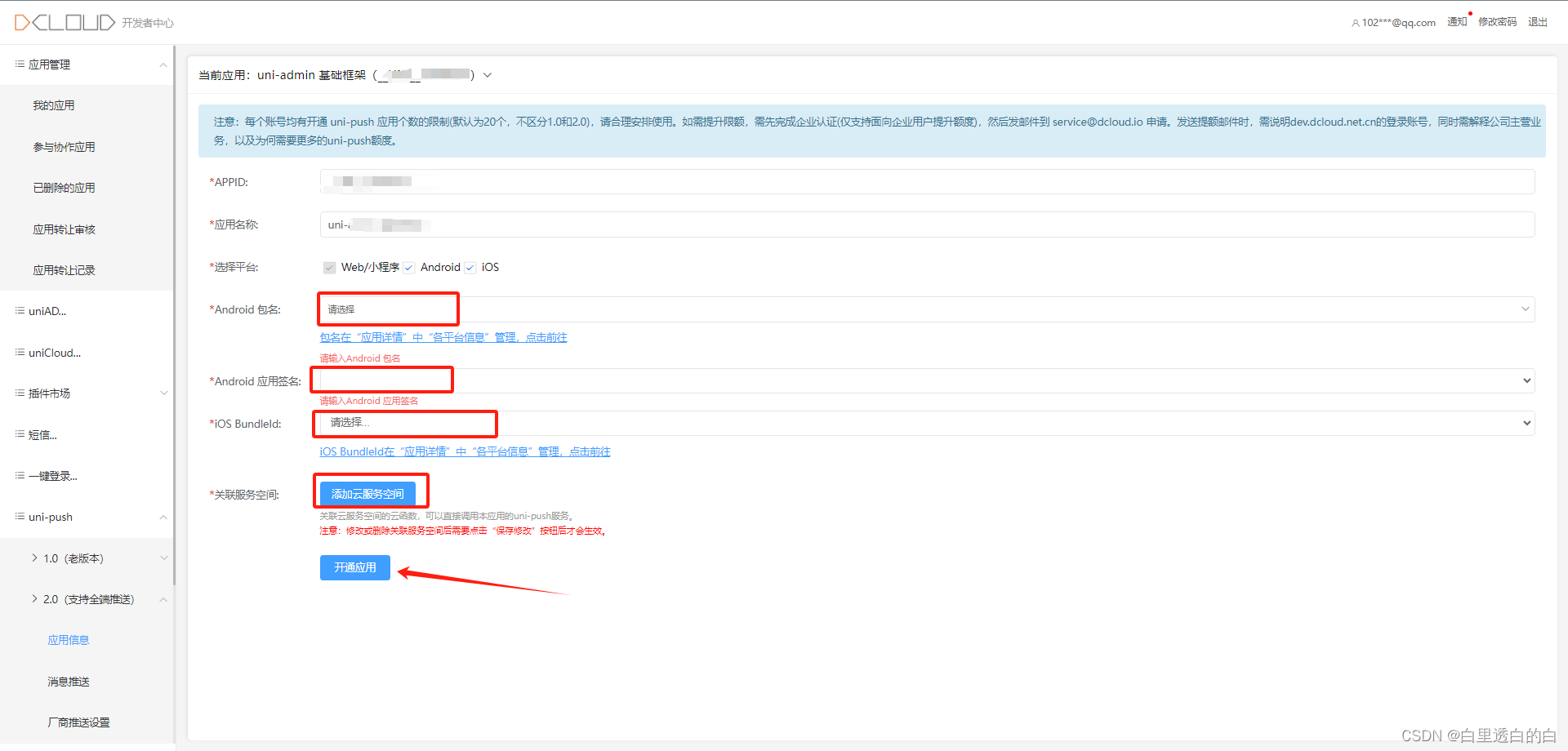Expand the 插件市场 section chevron
The width and height of the screenshot is (1568, 751).
click(x=163, y=393)
